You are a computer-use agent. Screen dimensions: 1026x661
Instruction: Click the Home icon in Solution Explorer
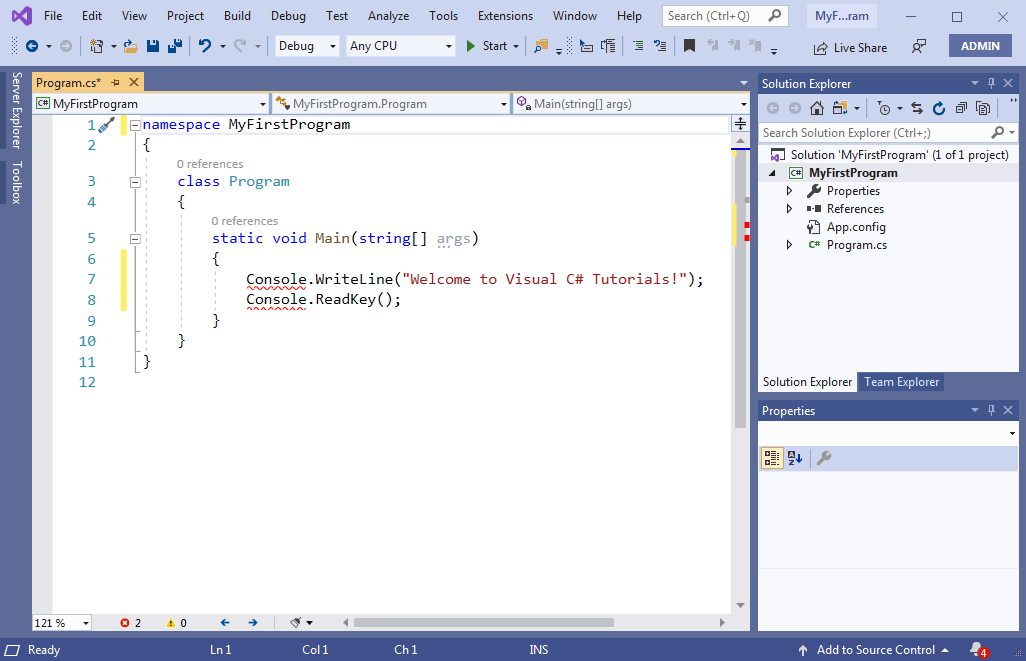pyautogui.click(x=817, y=108)
